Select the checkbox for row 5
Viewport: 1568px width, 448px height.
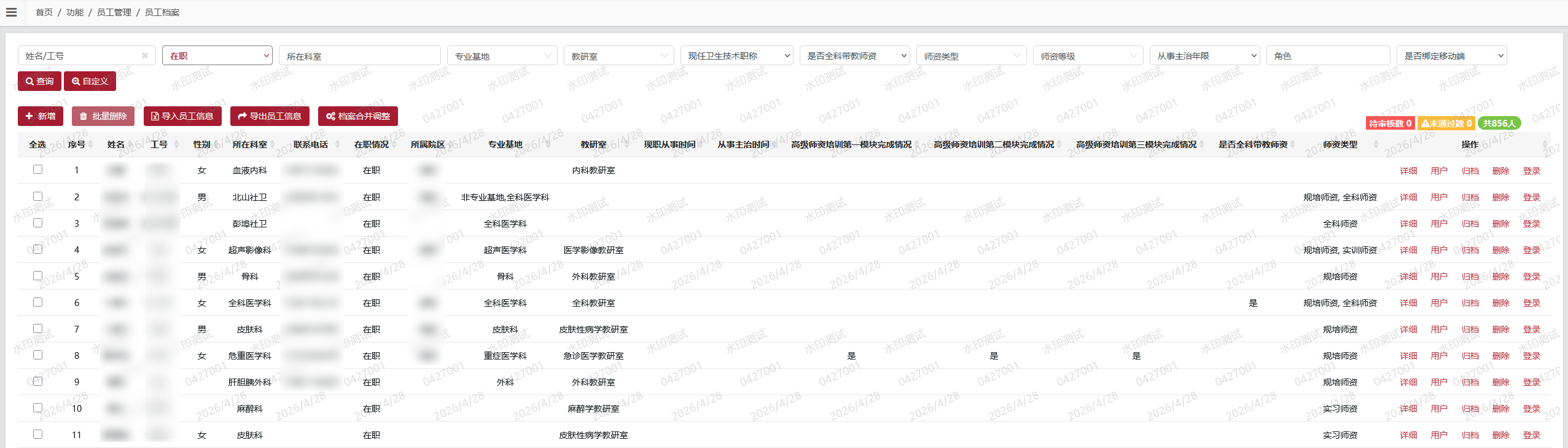tap(38, 276)
